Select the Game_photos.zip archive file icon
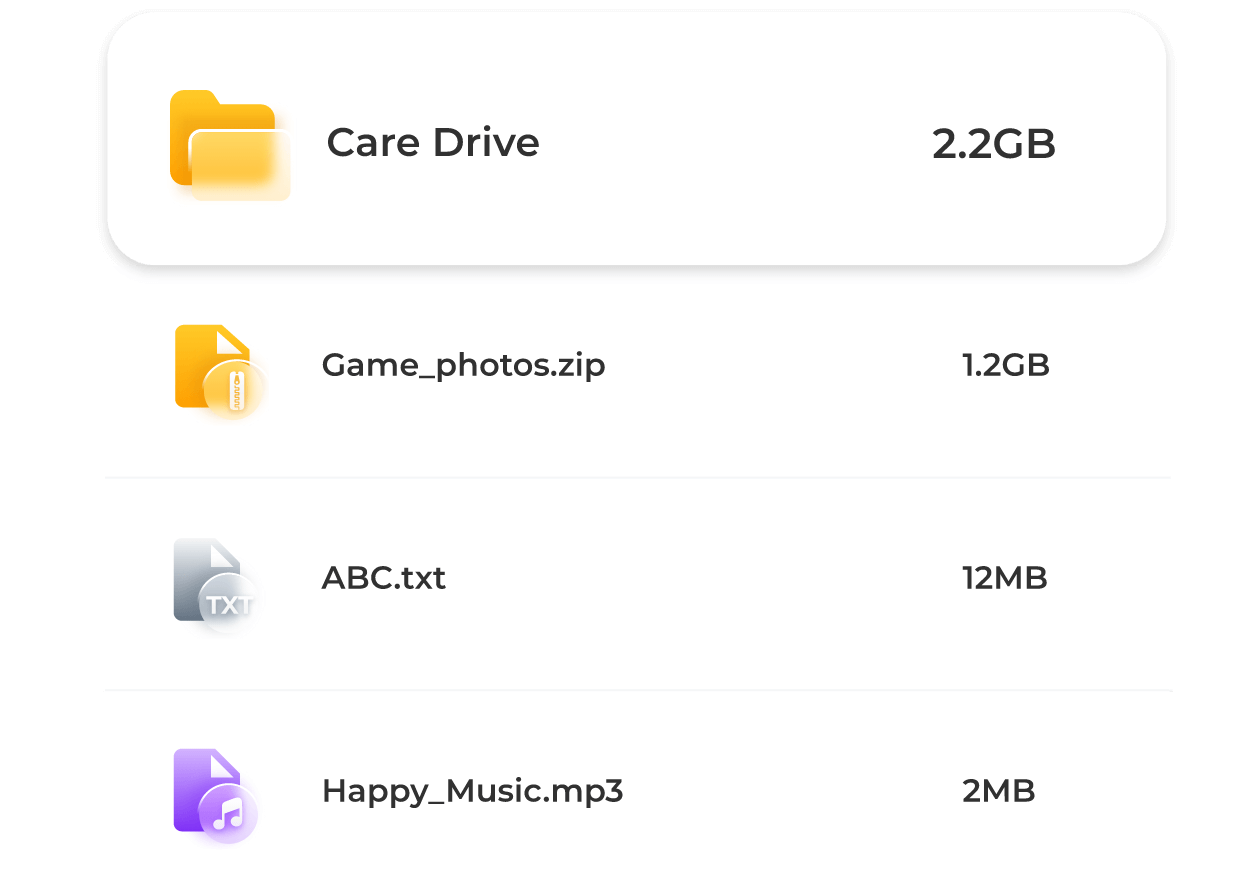The width and height of the screenshot is (1239, 884). [218, 369]
